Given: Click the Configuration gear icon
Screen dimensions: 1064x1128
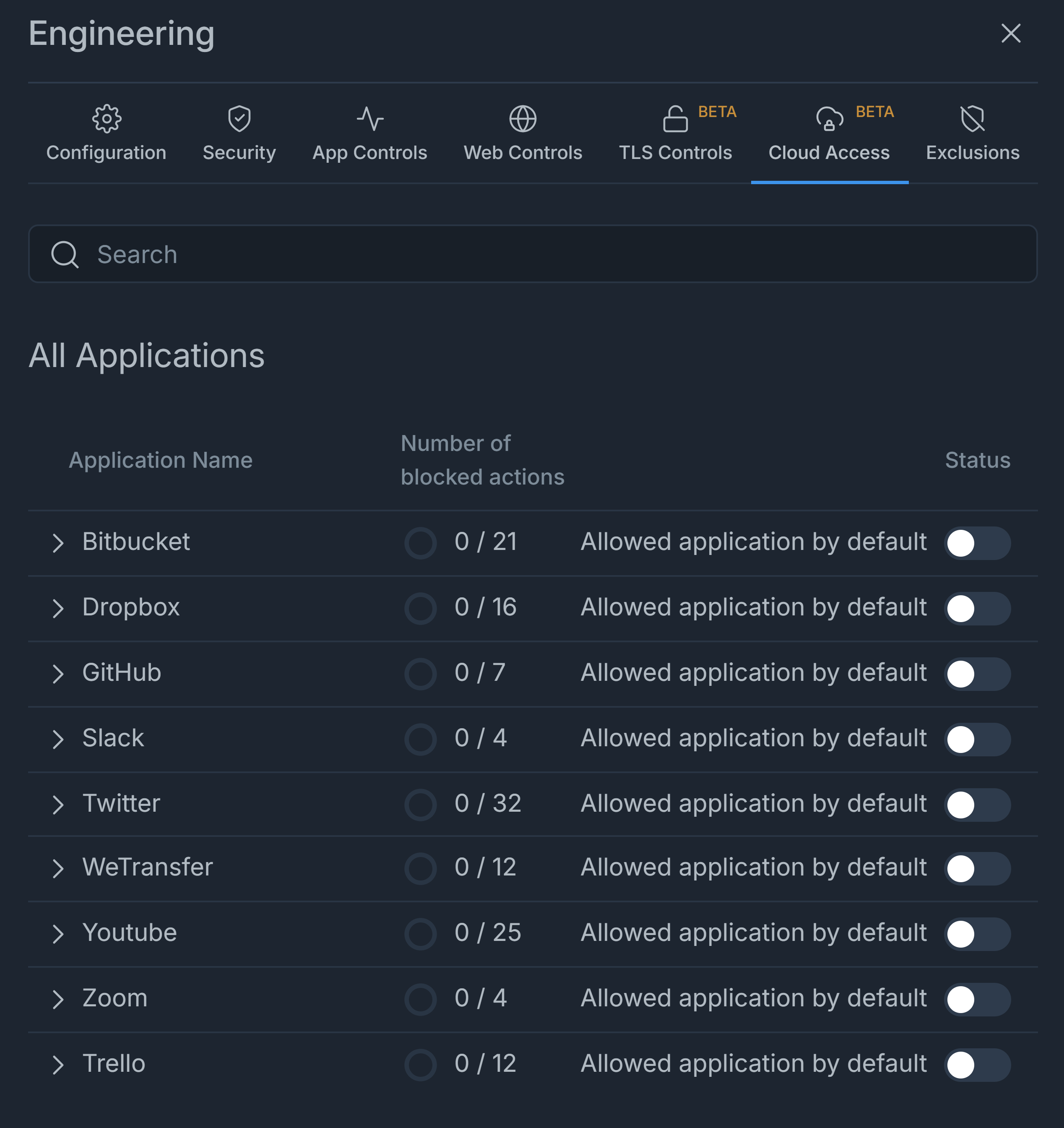Looking at the screenshot, I should 107,119.
